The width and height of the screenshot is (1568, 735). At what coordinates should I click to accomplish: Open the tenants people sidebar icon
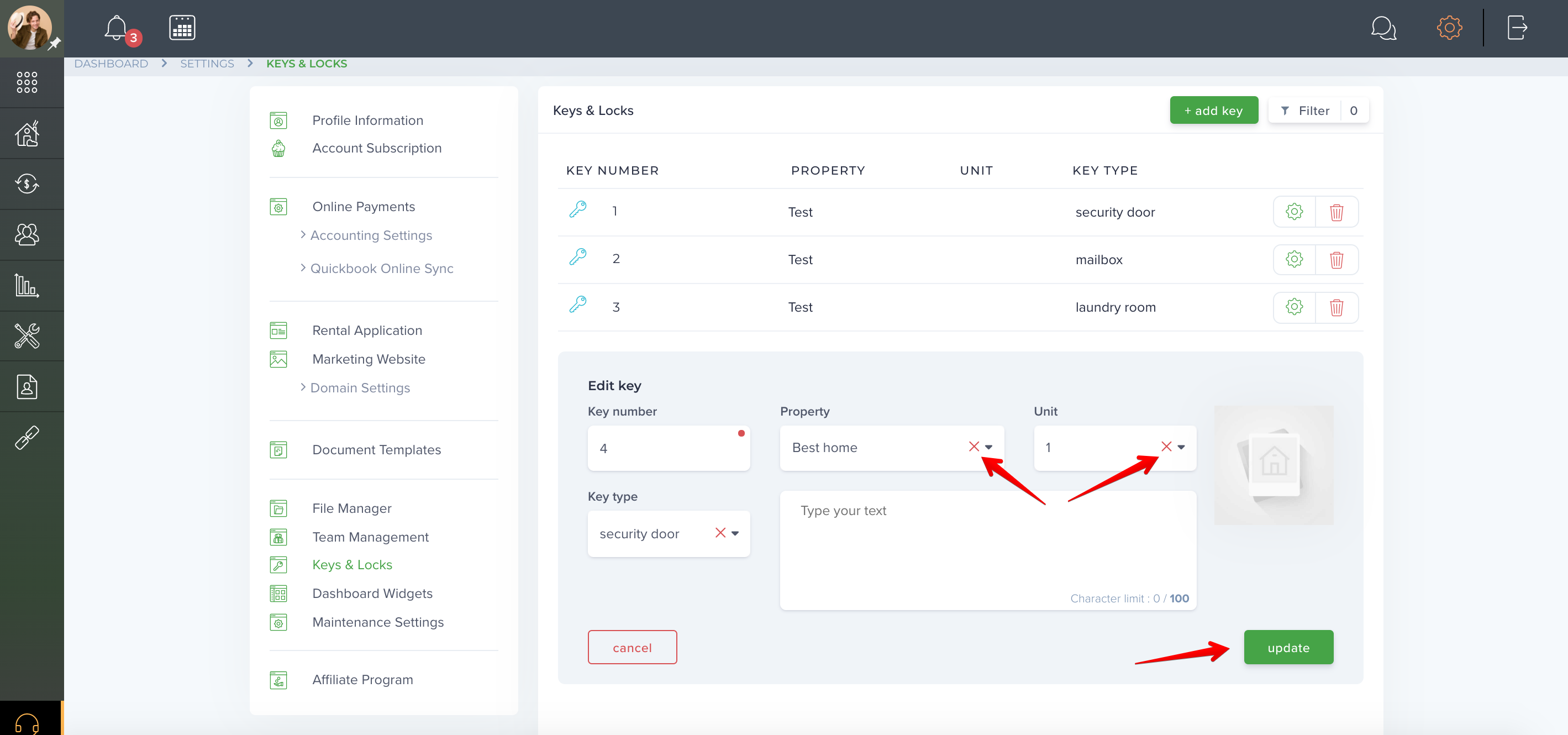(27, 234)
